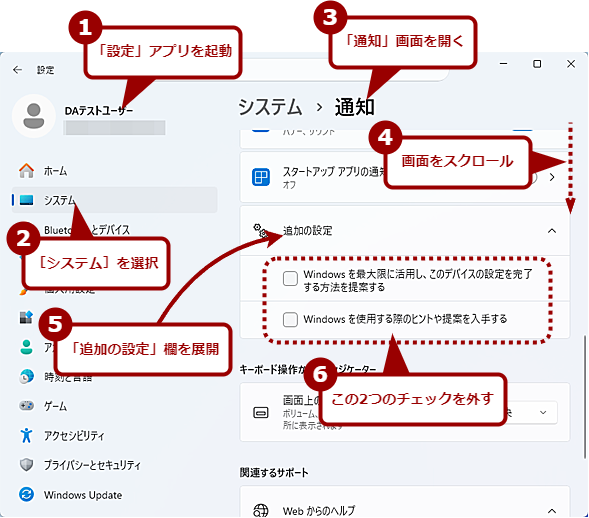Collapse the 追加の設定 section chevron
The width and height of the screenshot is (589, 518).
pos(551,231)
